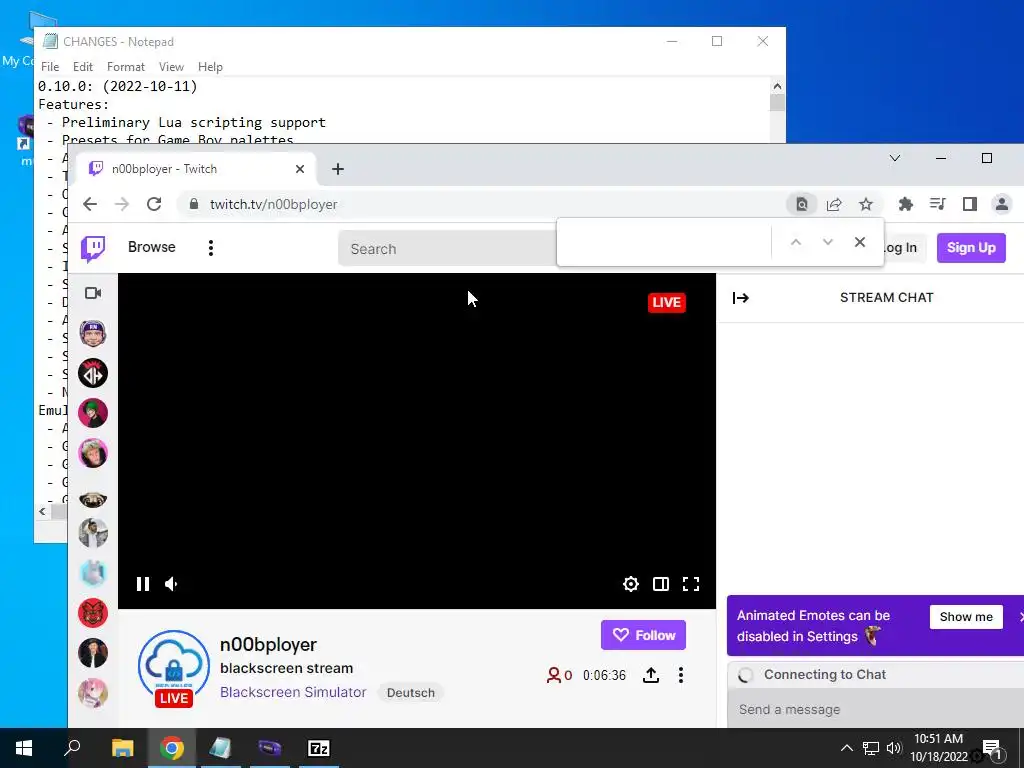This screenshot has height=768, width=1024.
Task: Go back in the Chrome browser
Action: click(x=90, y=204)
